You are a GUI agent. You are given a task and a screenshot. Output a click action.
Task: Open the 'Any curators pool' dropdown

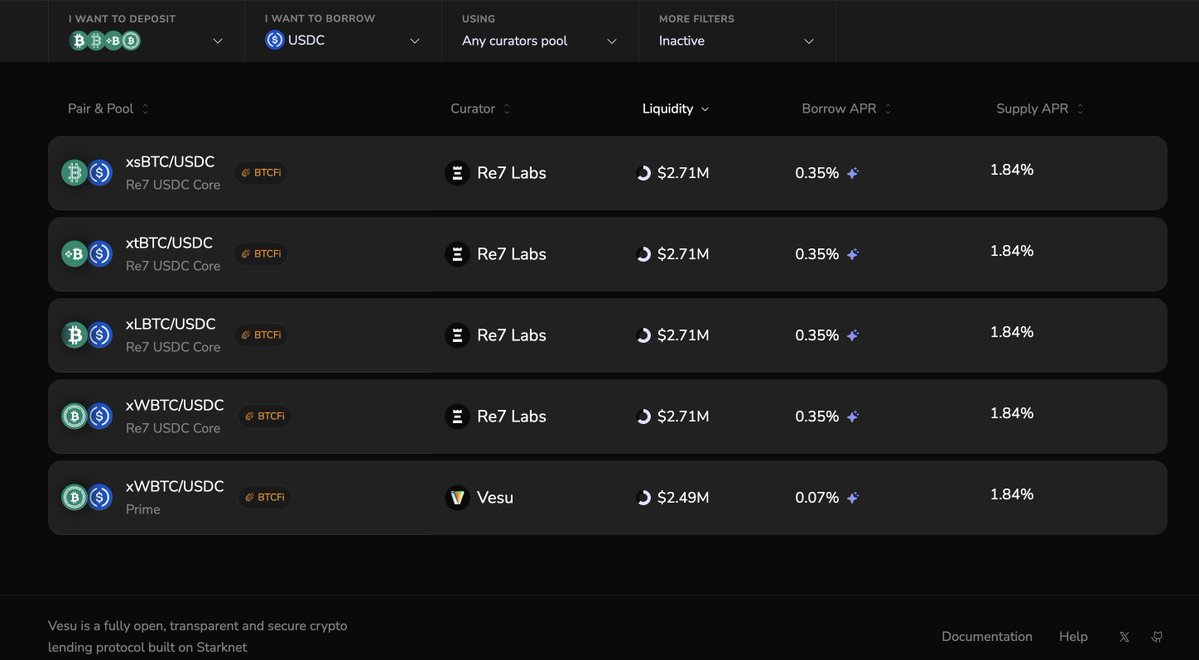[540, 41]
